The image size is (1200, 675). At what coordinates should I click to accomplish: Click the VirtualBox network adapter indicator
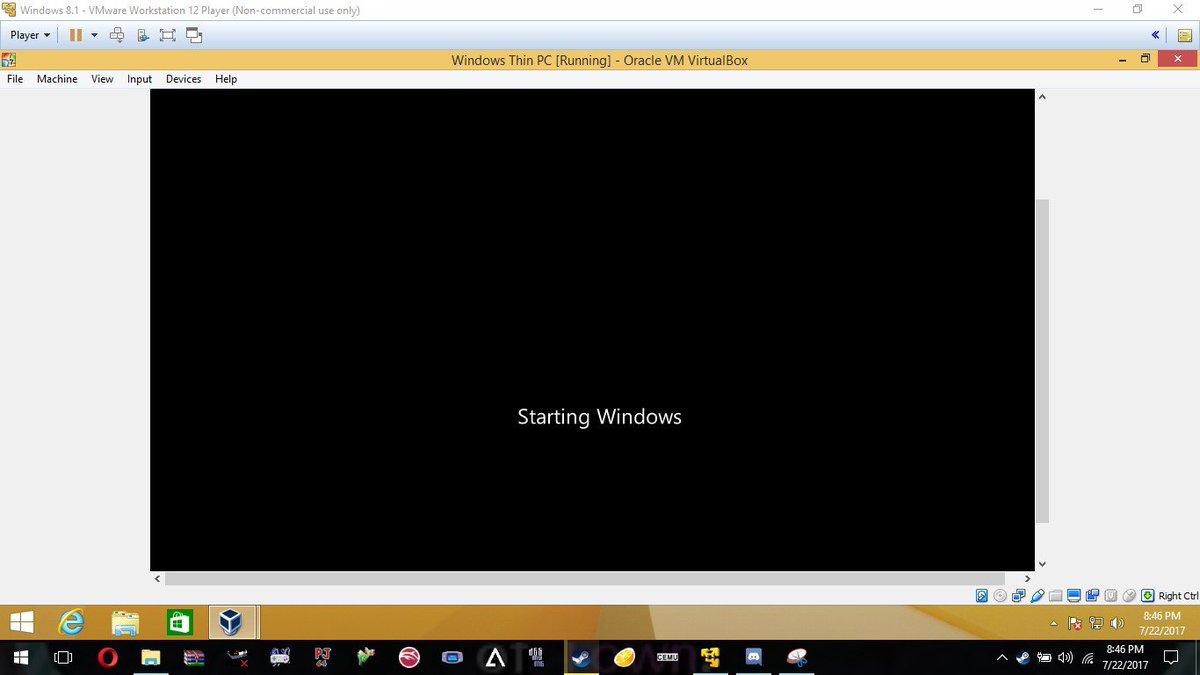(x=1018, y=596)
